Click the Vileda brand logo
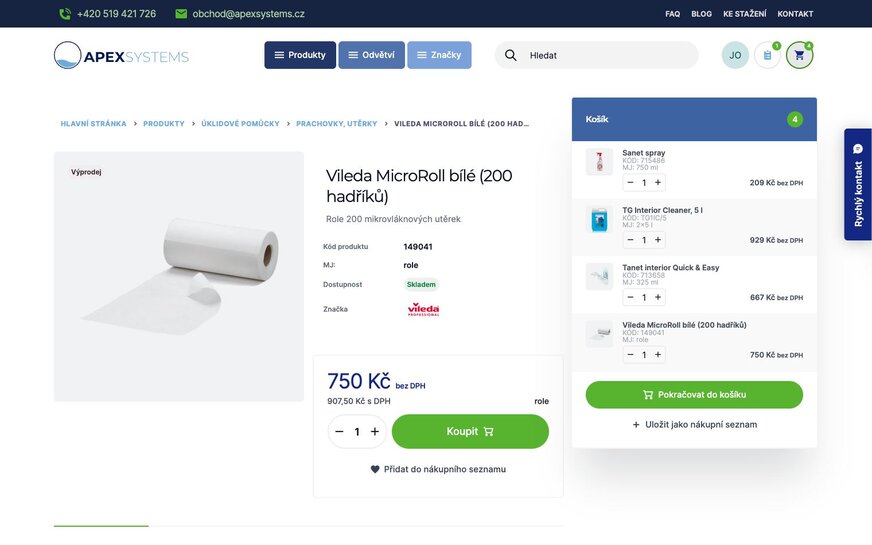Screen dimensions: 872x545 pos(423,309)
